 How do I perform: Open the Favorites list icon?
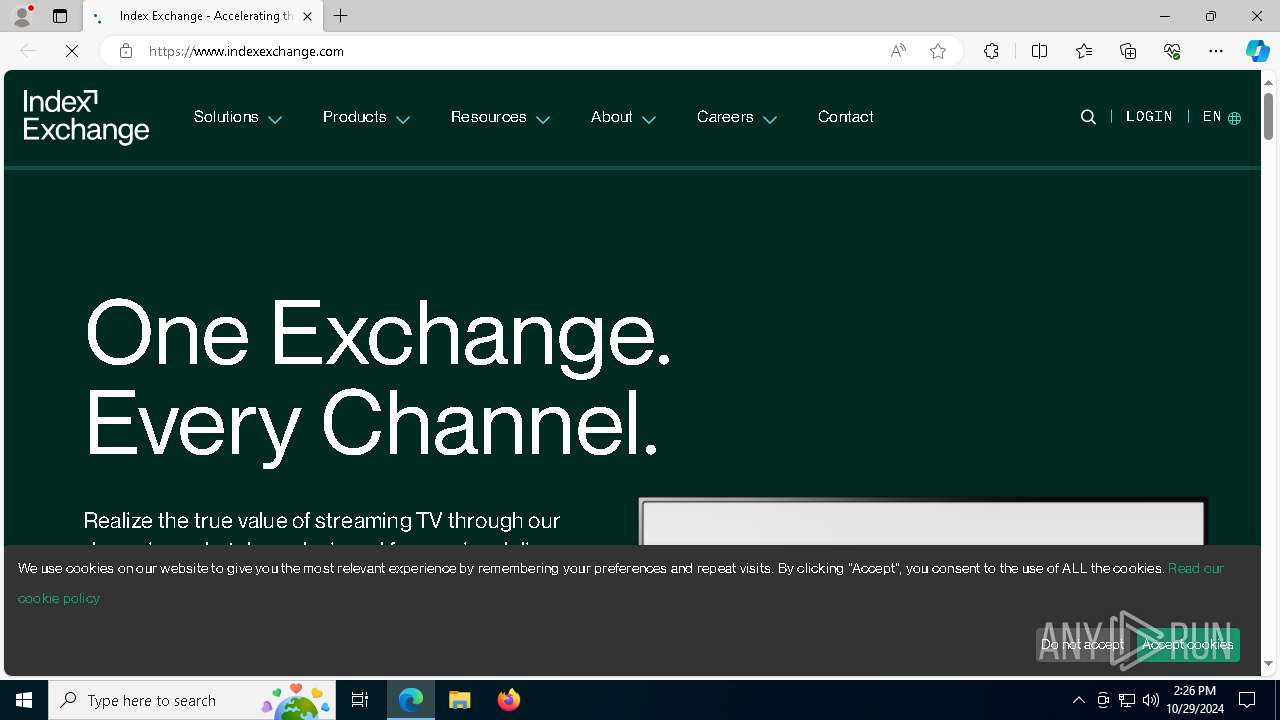(1084, 51)
